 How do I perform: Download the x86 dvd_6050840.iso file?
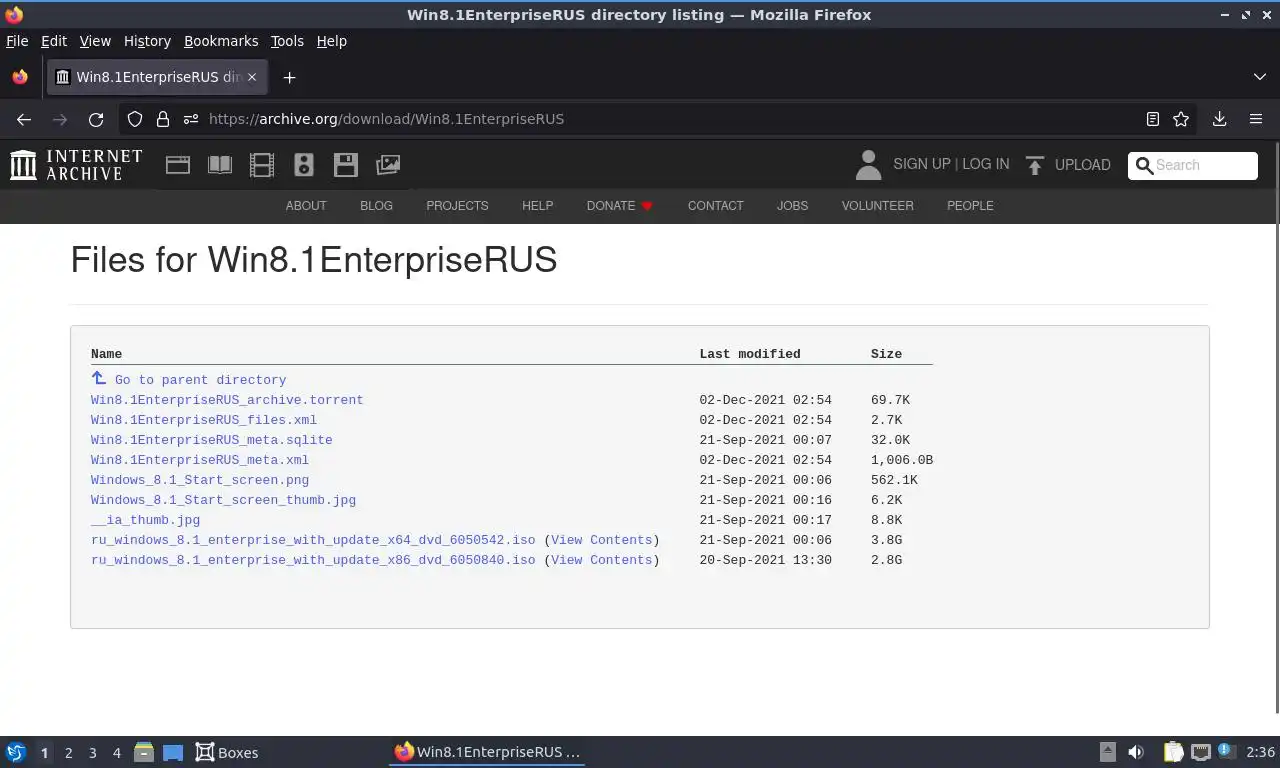point(313,560)
